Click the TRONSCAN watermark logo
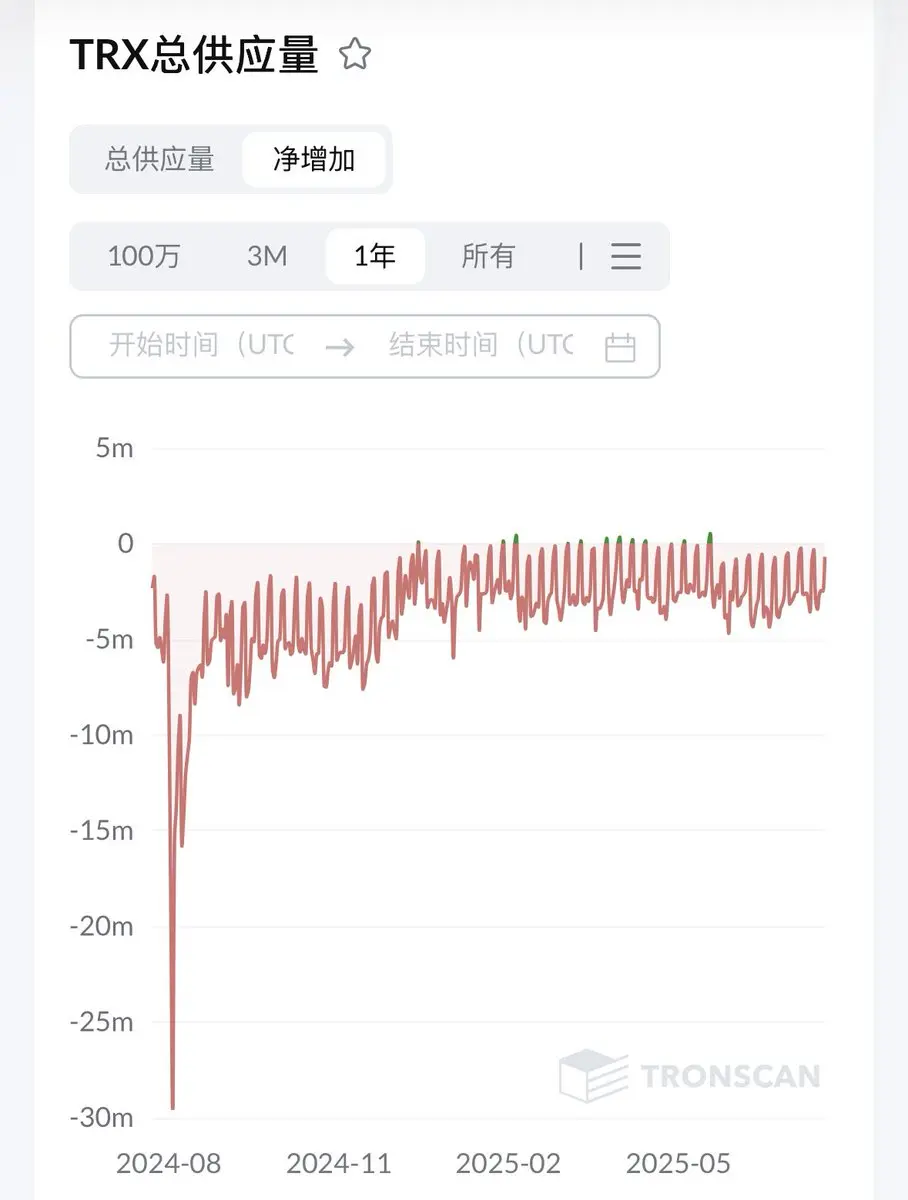The image size is (908, 1200). click(x=690, y=1076)
